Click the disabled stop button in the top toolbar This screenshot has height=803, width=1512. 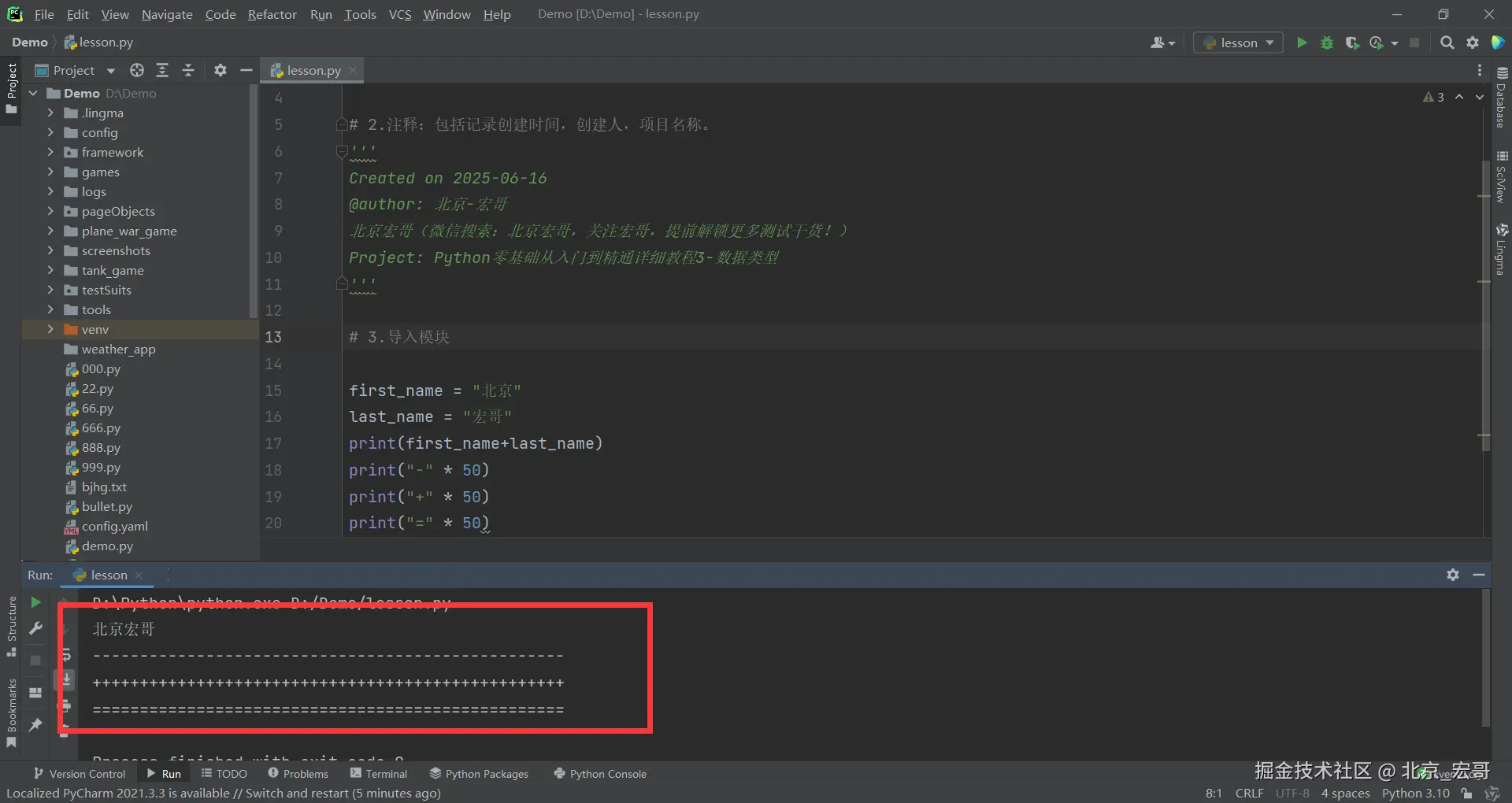1414,43
